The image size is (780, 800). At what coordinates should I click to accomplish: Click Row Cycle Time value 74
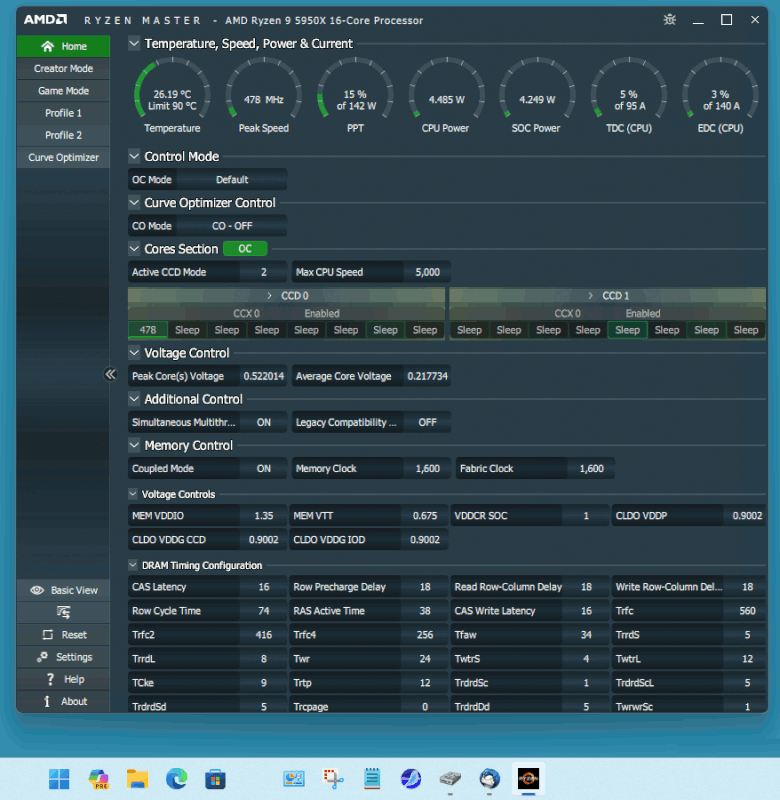(x=264, y=611)
